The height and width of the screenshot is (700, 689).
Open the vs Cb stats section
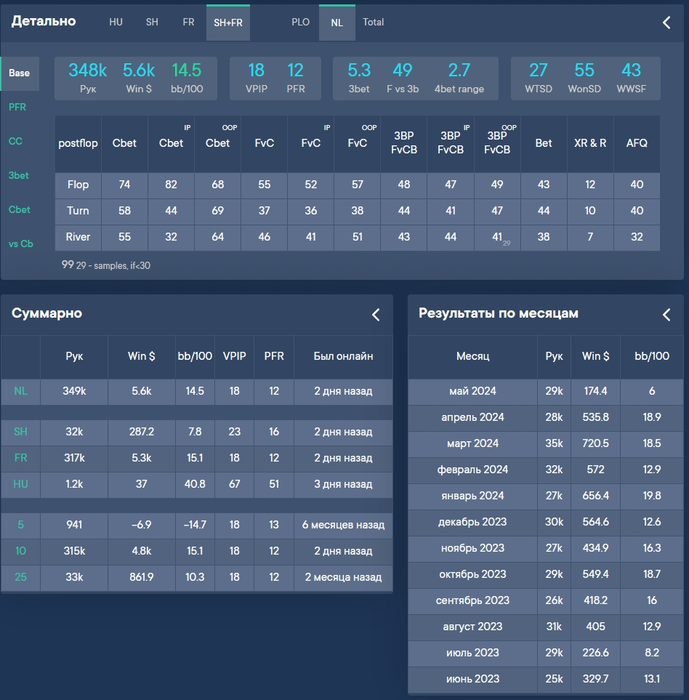pyautogui.click(x=21, y=244)
